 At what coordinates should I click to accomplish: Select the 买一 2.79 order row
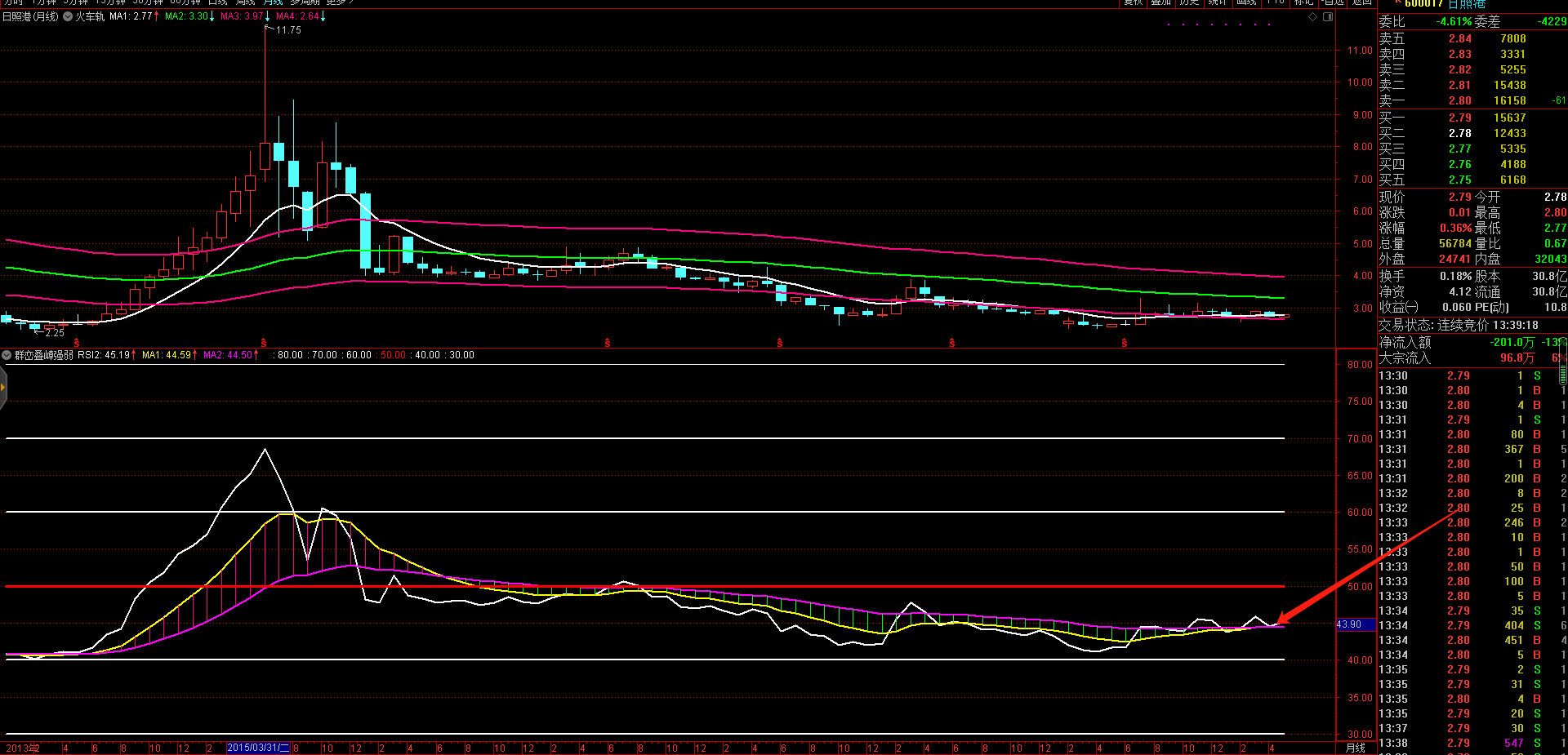click(x=1472, y=118)
